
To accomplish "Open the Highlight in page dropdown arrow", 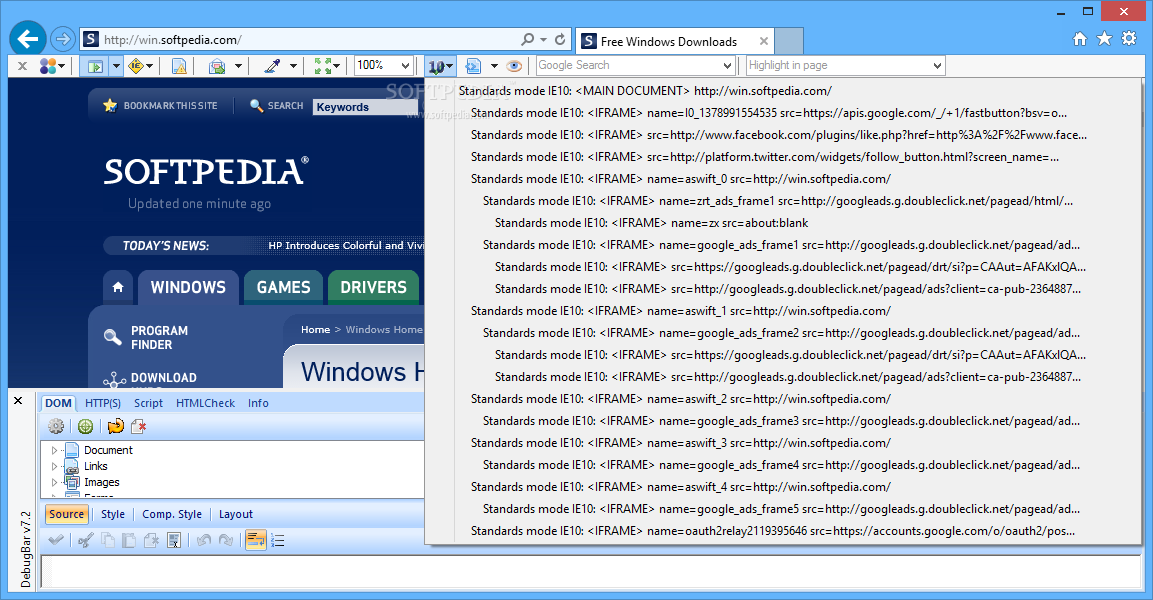I will click(x=937, y=65).
